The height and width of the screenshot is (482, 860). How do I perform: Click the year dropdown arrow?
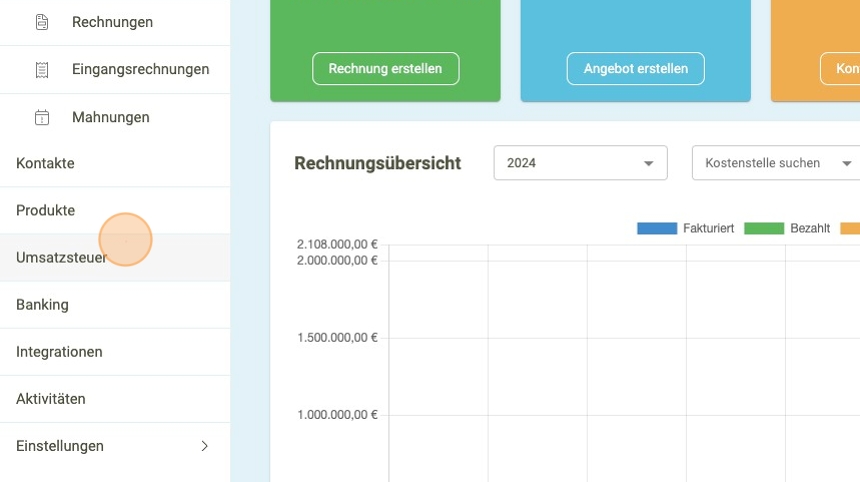pyautogui.click(x=648, y=163)
